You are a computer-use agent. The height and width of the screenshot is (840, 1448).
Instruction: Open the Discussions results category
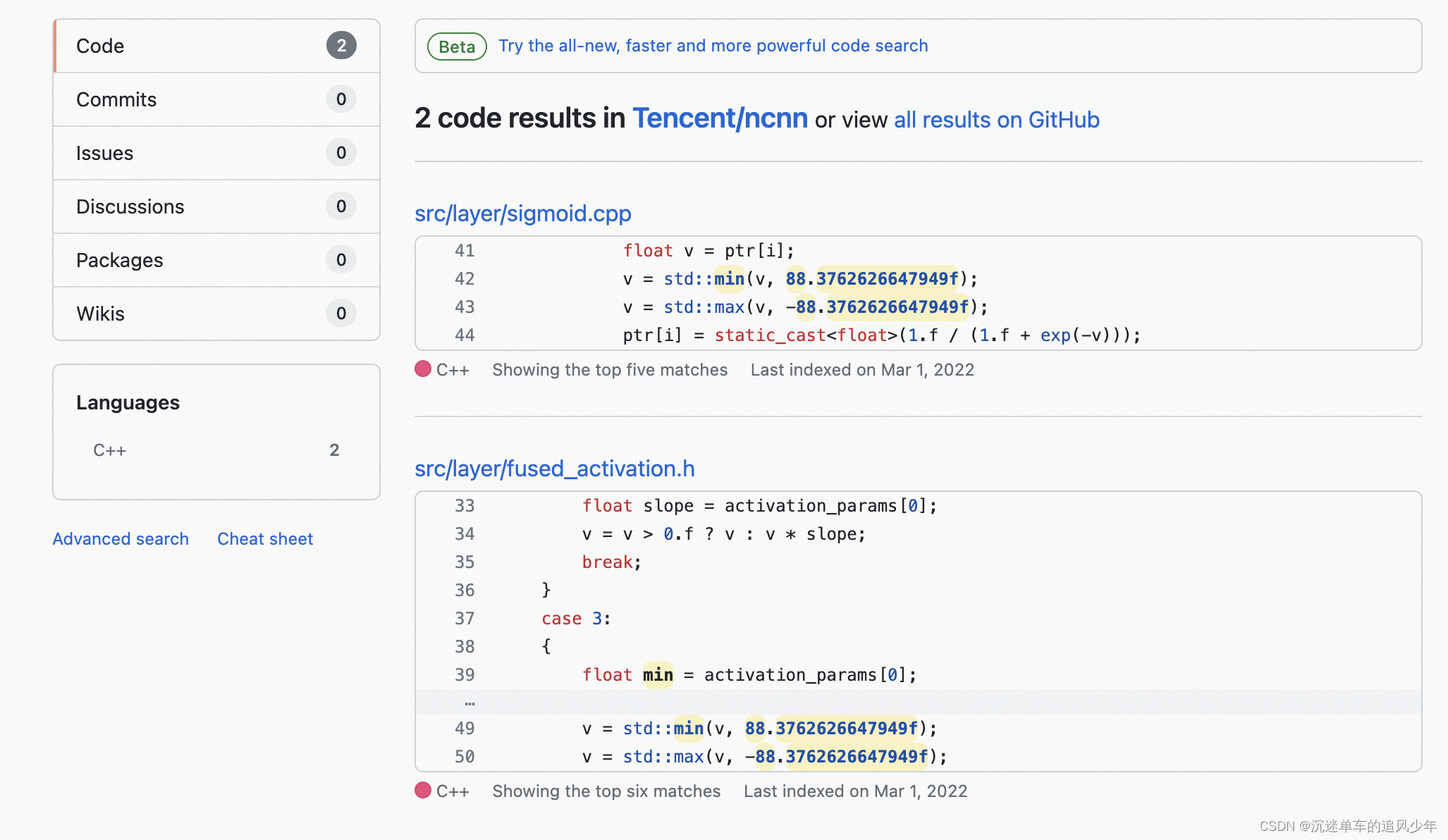[216, 206]
